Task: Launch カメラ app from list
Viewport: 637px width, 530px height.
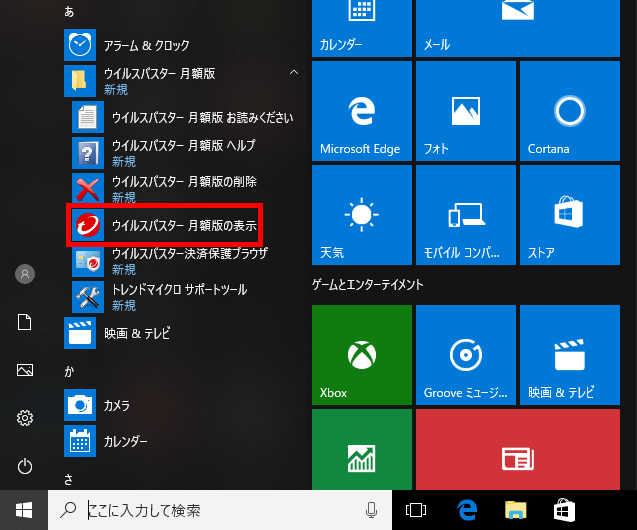Action: coord(118,405)
